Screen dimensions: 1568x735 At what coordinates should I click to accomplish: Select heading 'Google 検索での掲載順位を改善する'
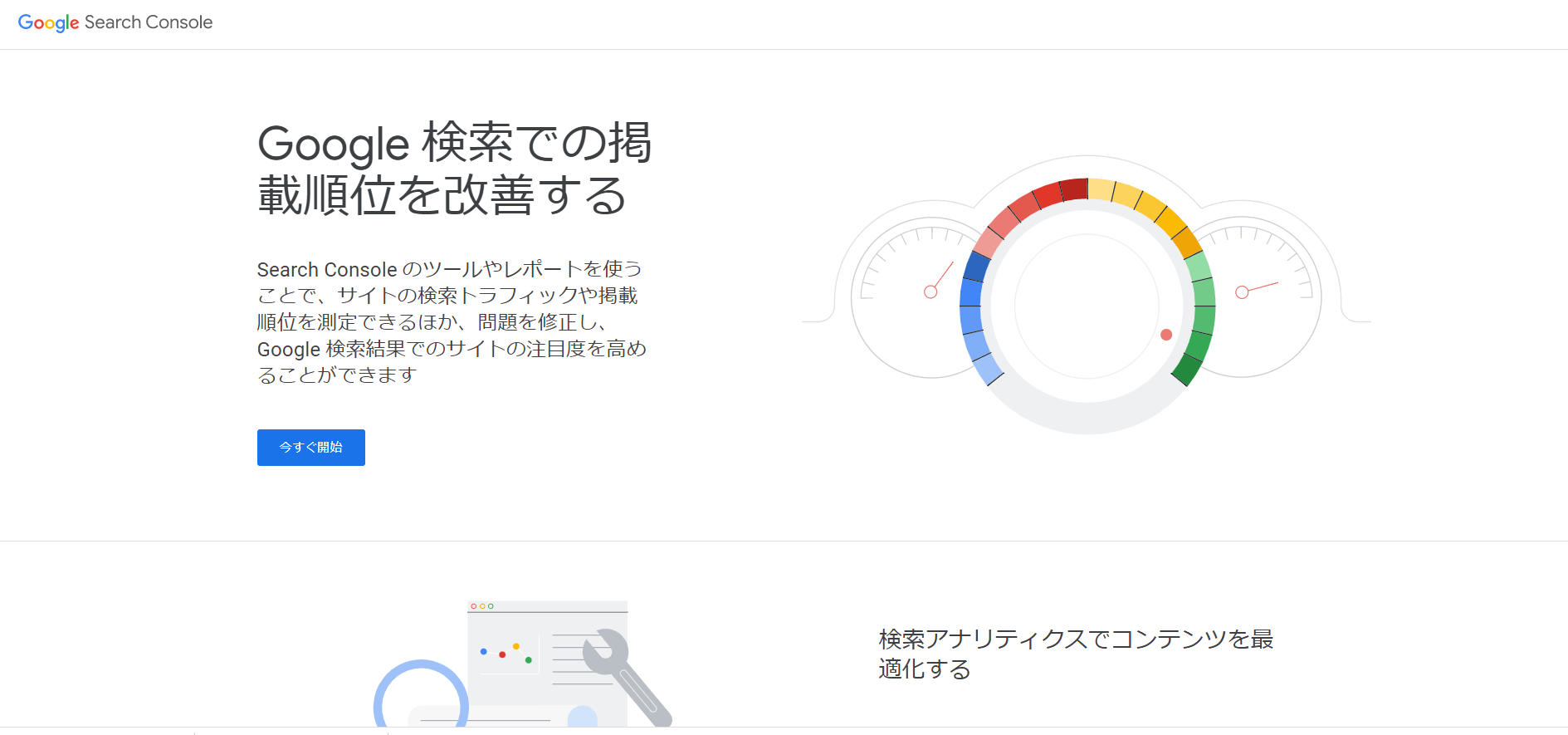click(455, 169)
